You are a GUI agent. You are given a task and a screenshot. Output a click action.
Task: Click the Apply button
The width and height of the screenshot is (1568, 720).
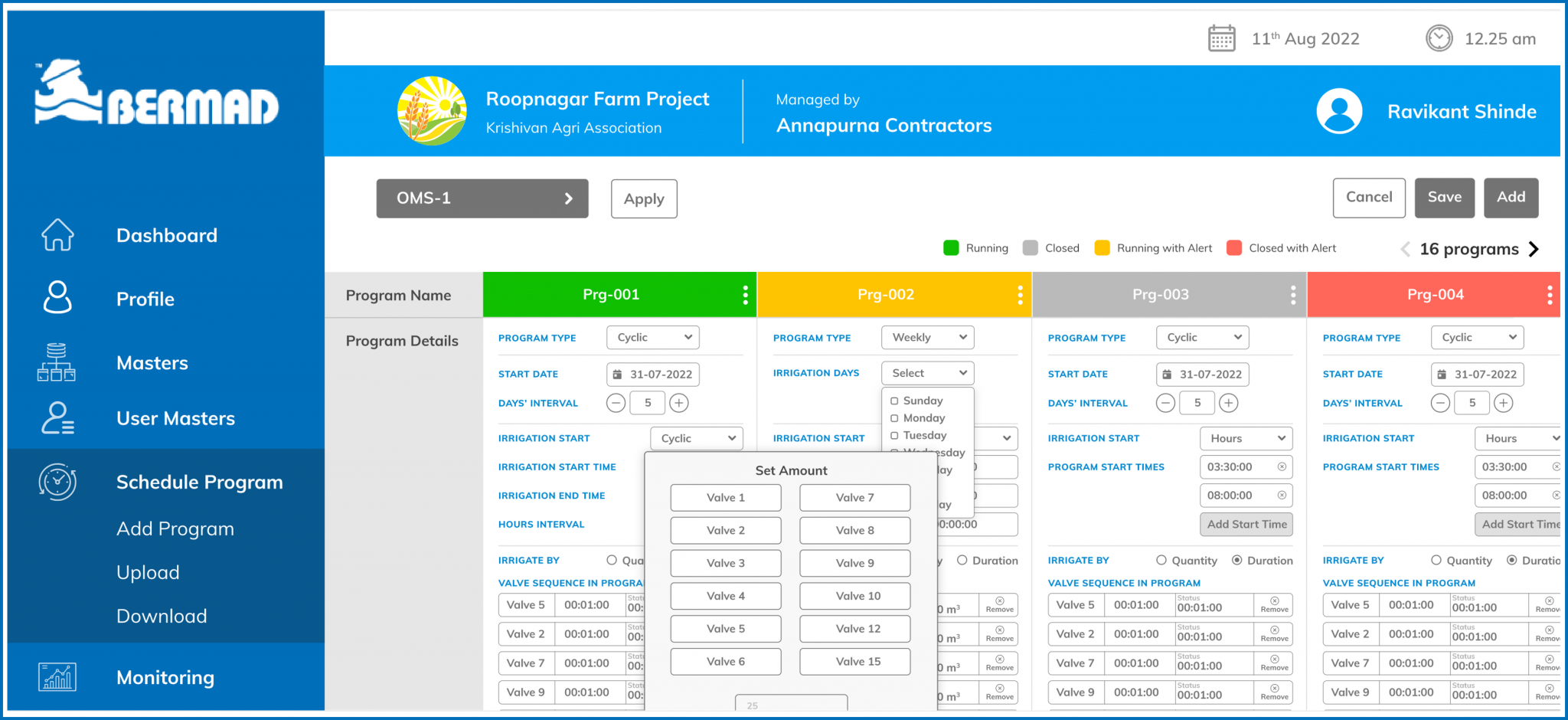pyautogui.click(x=643, y=198)
